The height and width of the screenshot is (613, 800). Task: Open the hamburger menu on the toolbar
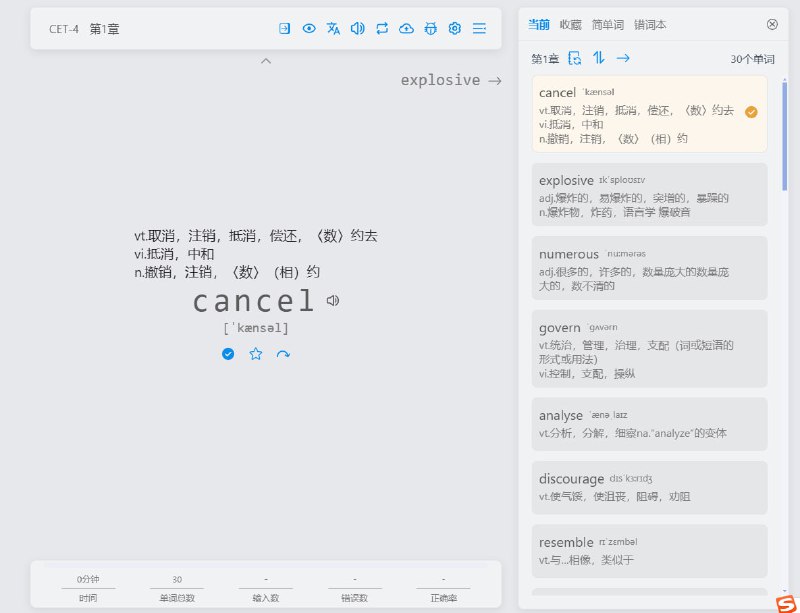click(479, 29)
